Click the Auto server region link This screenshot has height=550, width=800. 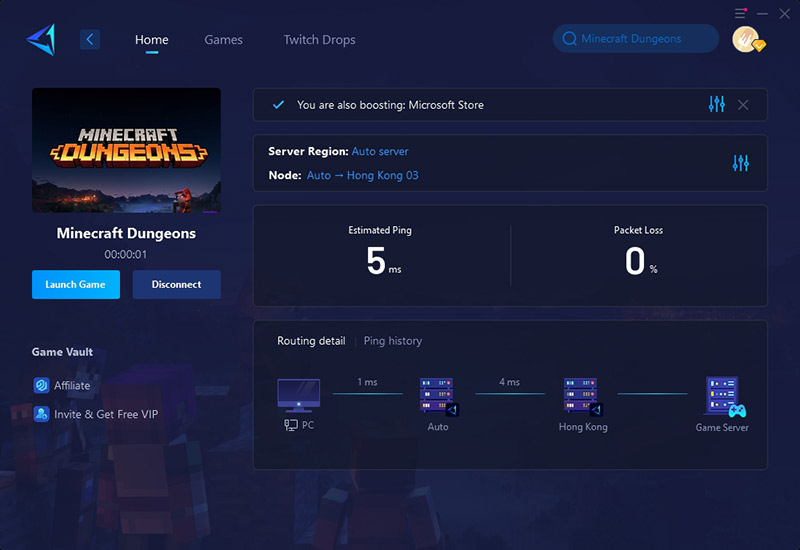click(x=380, y=152)
